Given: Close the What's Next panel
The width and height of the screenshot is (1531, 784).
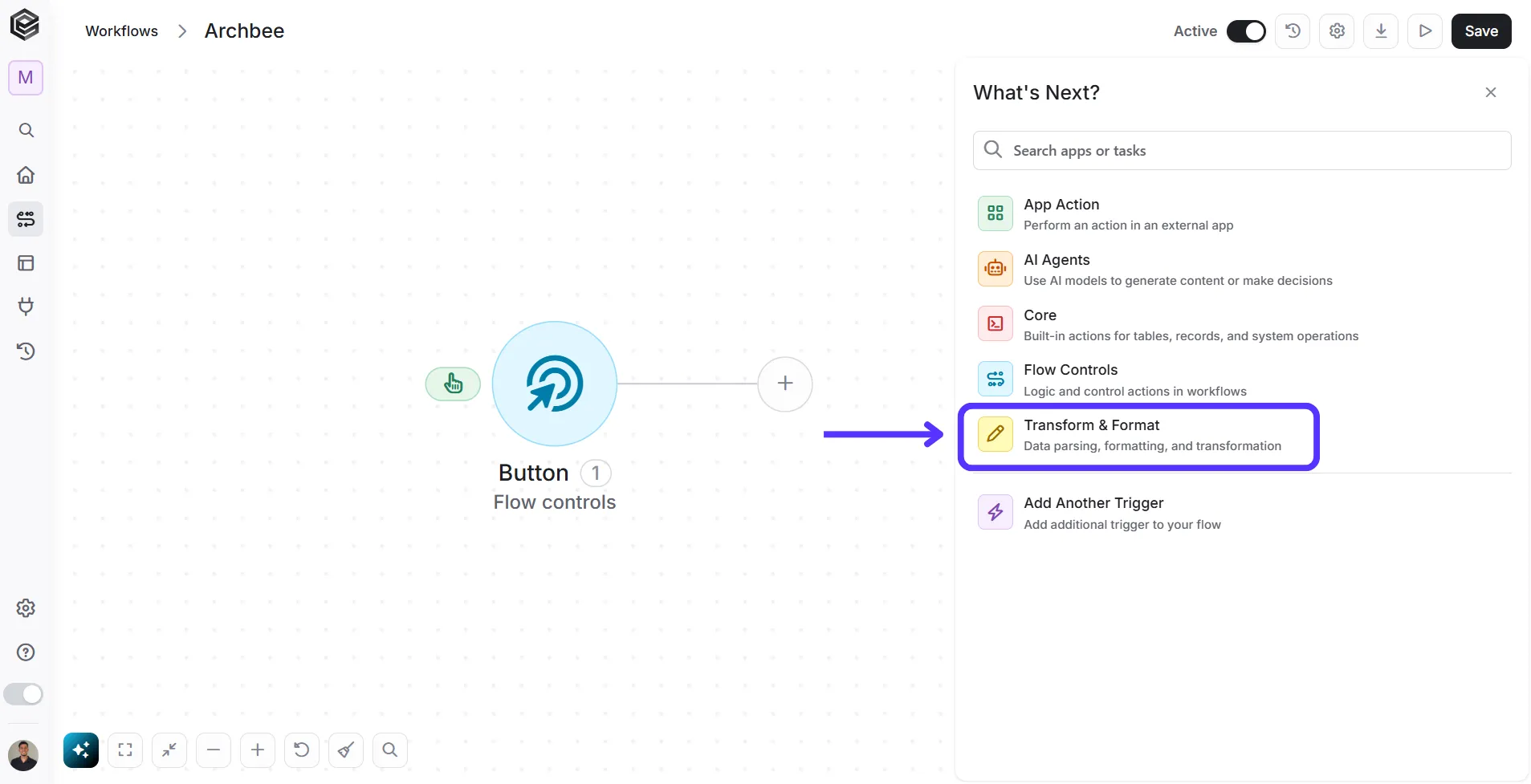Looking at the screenshot, I should tap(1491, 92).
